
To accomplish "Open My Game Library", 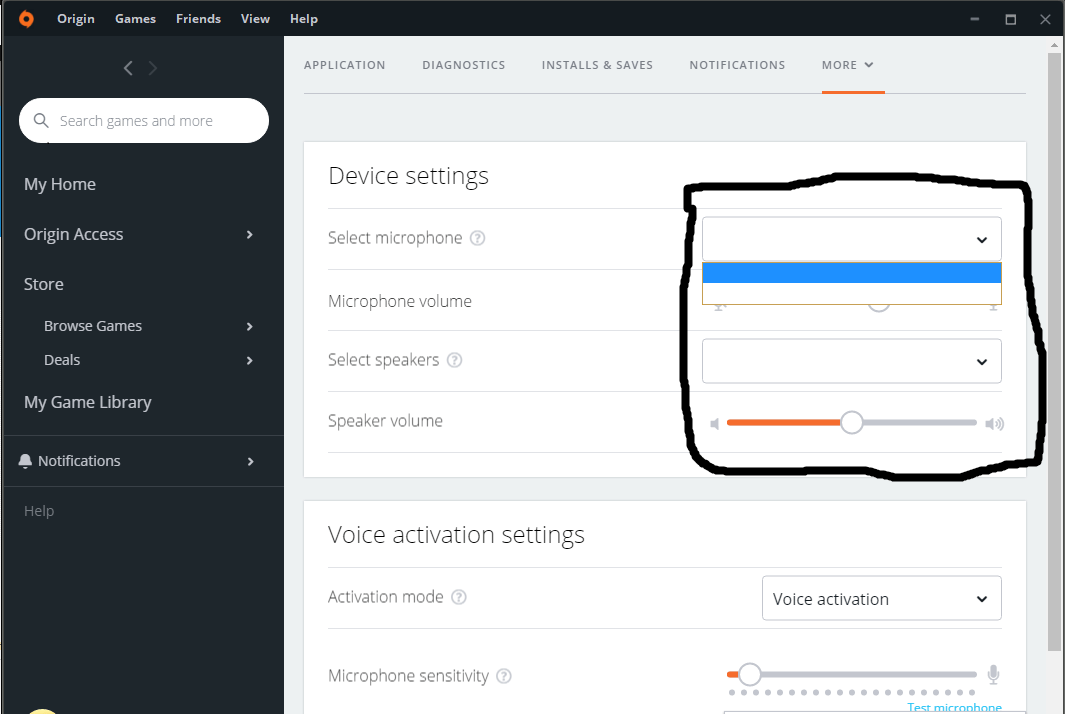I will point(88,402).
